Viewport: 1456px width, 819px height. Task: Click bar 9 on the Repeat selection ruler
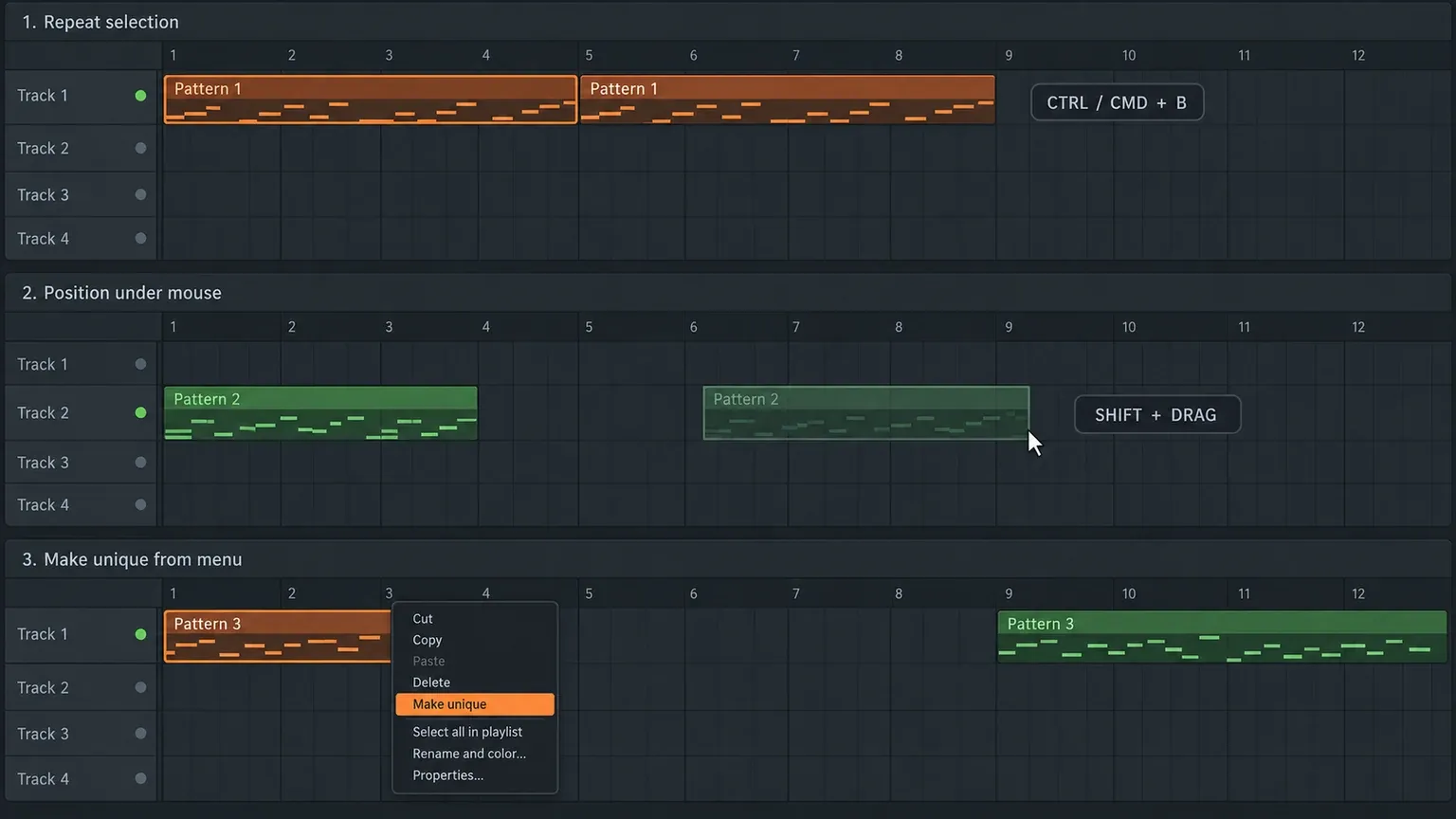pos(1009,55)
